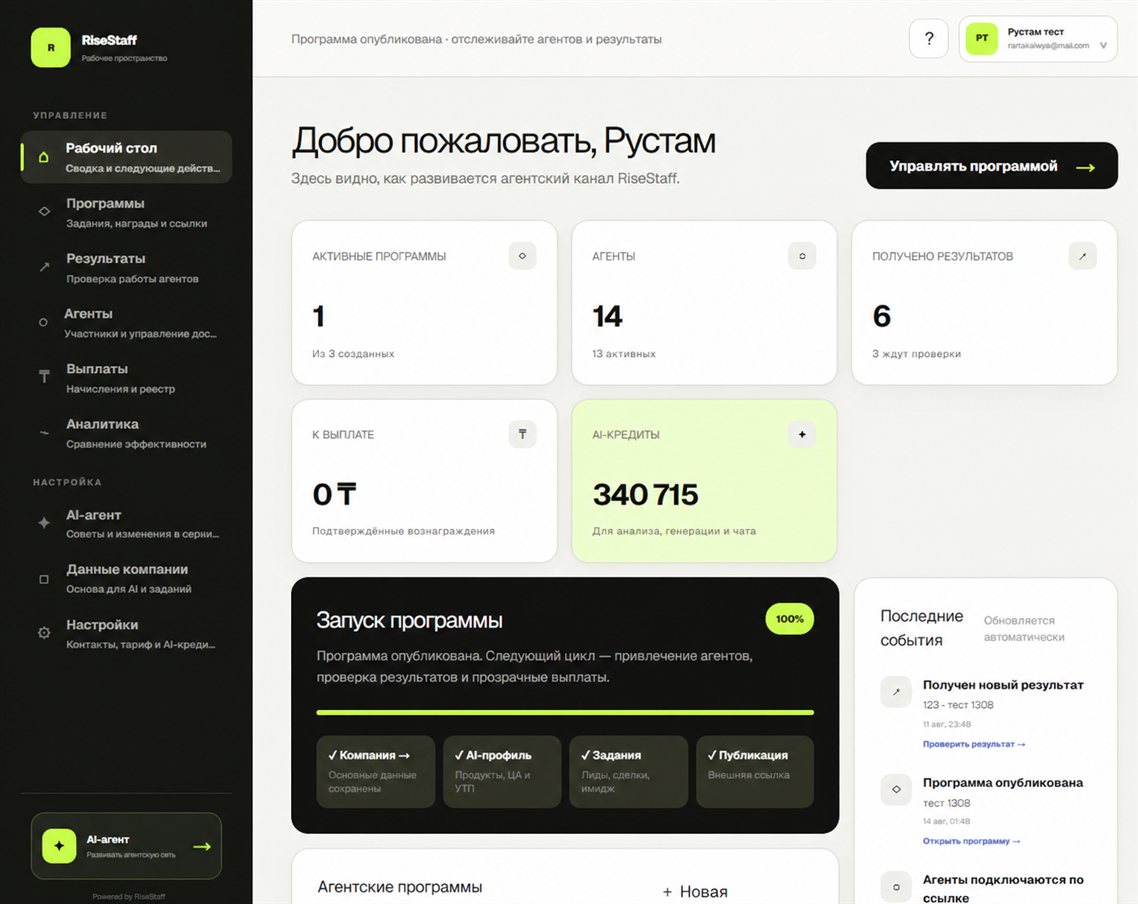Open the Выплаты section
Image resolution: width=1138 pixels, height=904 pixels.
126,377
